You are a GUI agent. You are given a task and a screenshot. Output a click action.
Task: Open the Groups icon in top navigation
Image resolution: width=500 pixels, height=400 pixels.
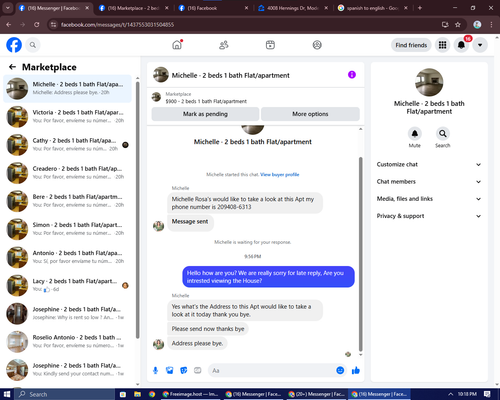coord(317,45)
